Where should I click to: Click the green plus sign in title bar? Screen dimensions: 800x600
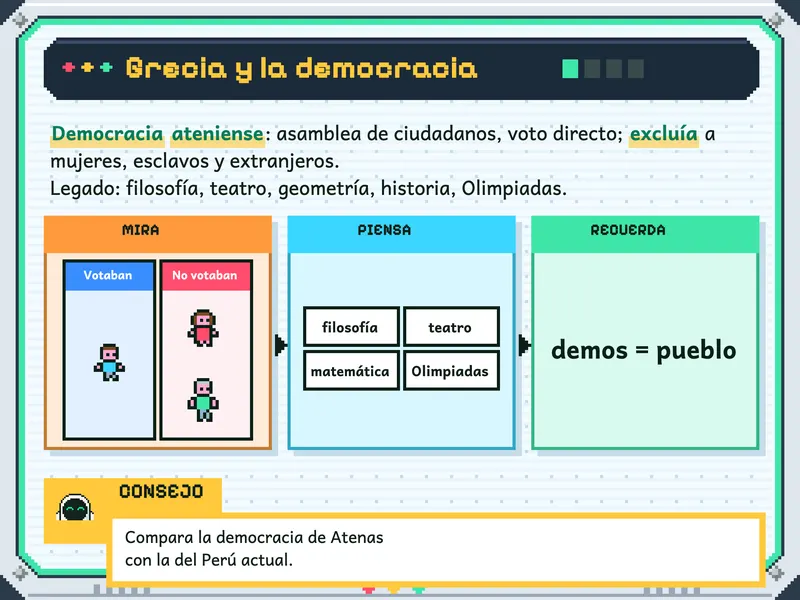(106, 67)
